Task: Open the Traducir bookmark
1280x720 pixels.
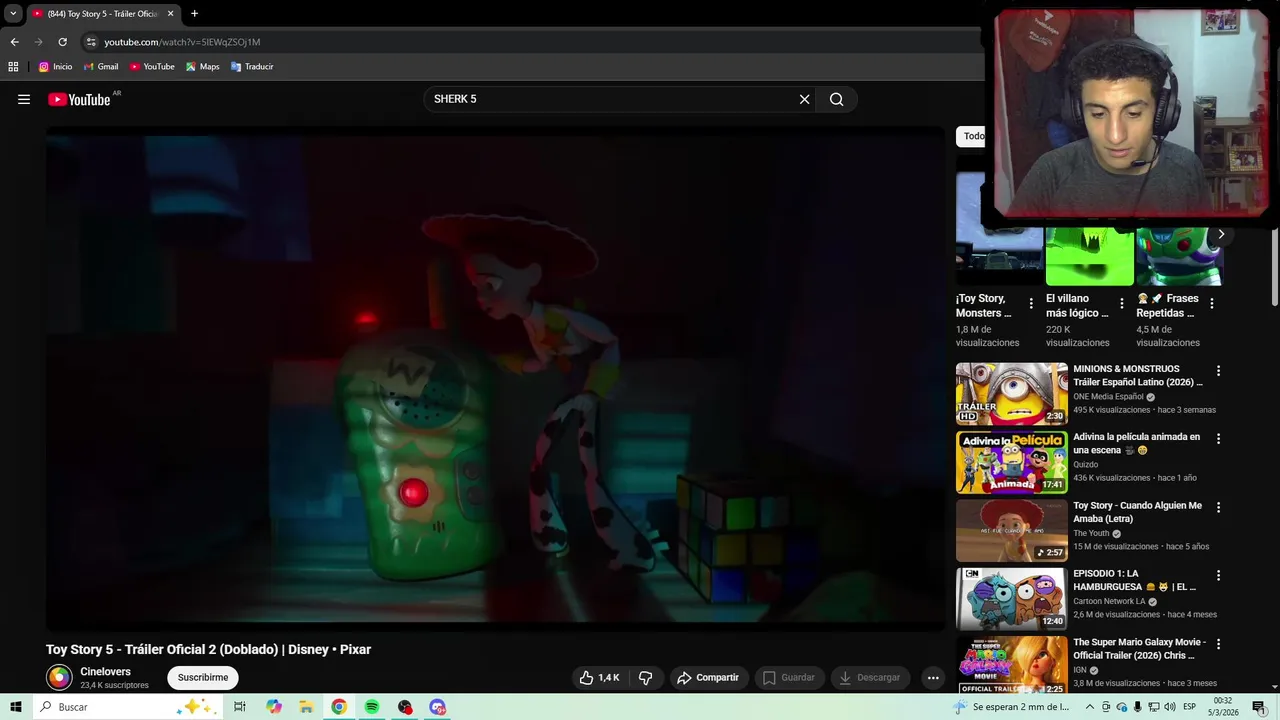Action: 252,67
